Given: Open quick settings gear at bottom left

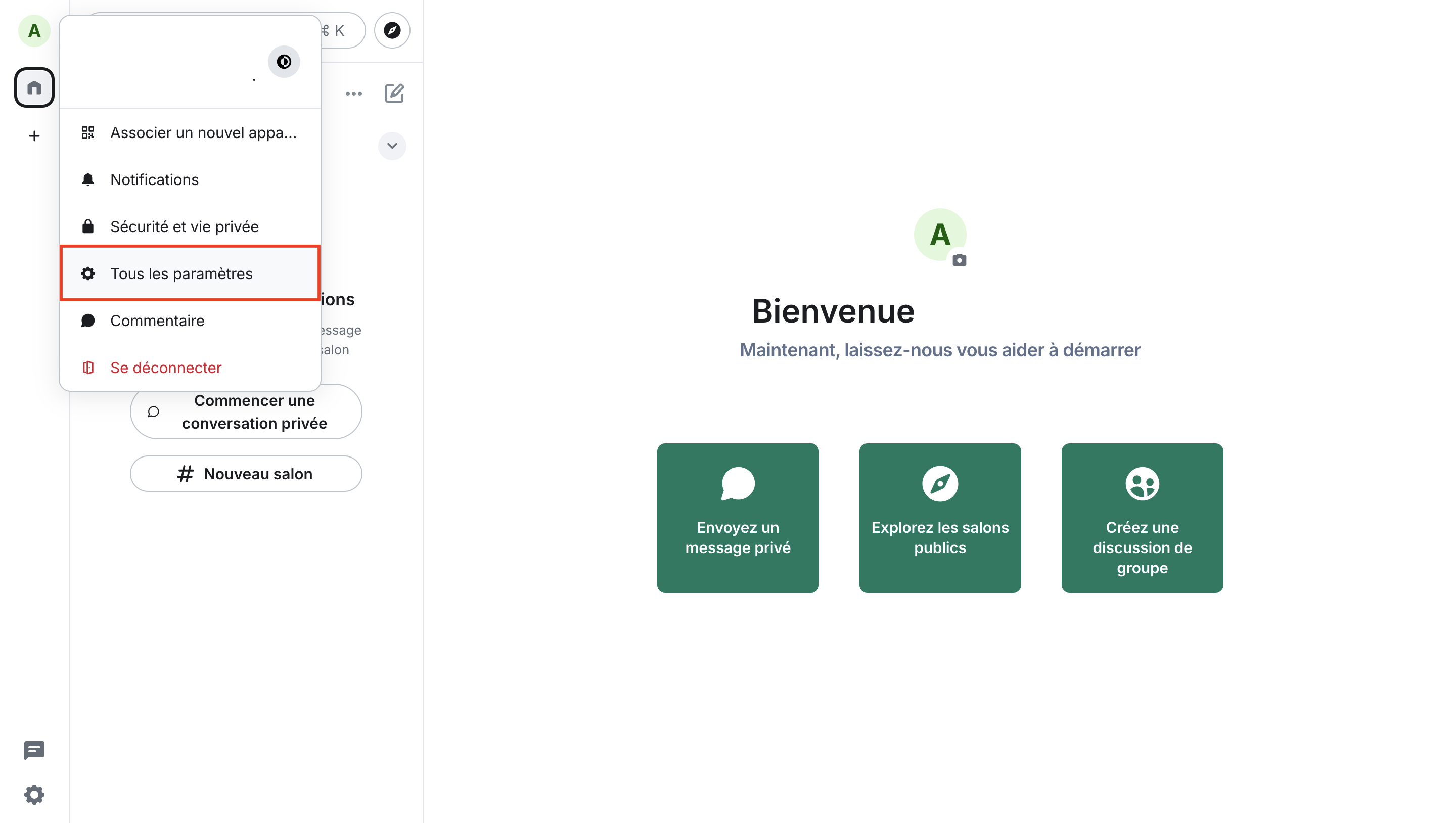Looking at the screenshot, I should click(x=34, y=794).
